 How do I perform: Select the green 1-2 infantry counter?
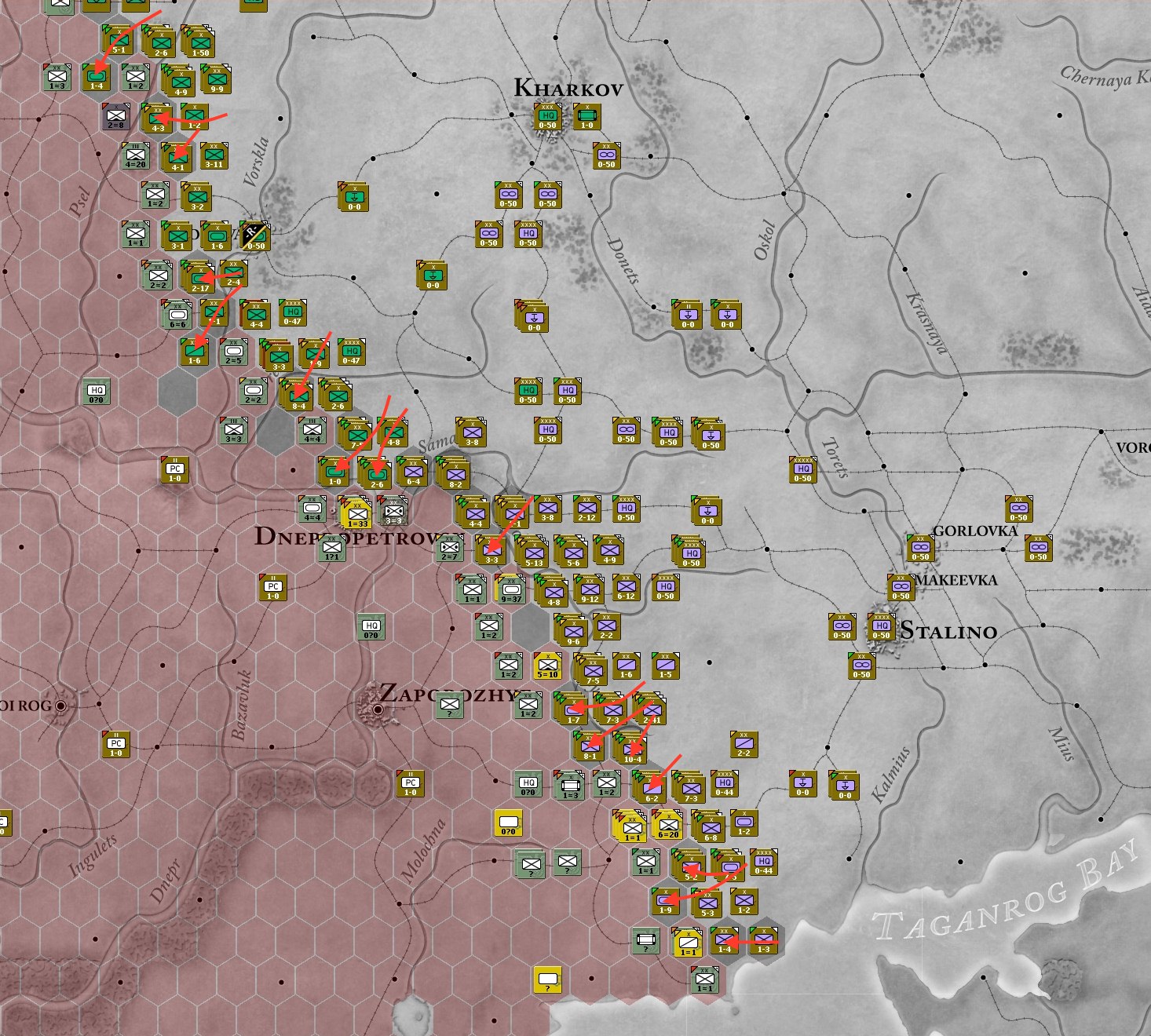coord(194,115)
